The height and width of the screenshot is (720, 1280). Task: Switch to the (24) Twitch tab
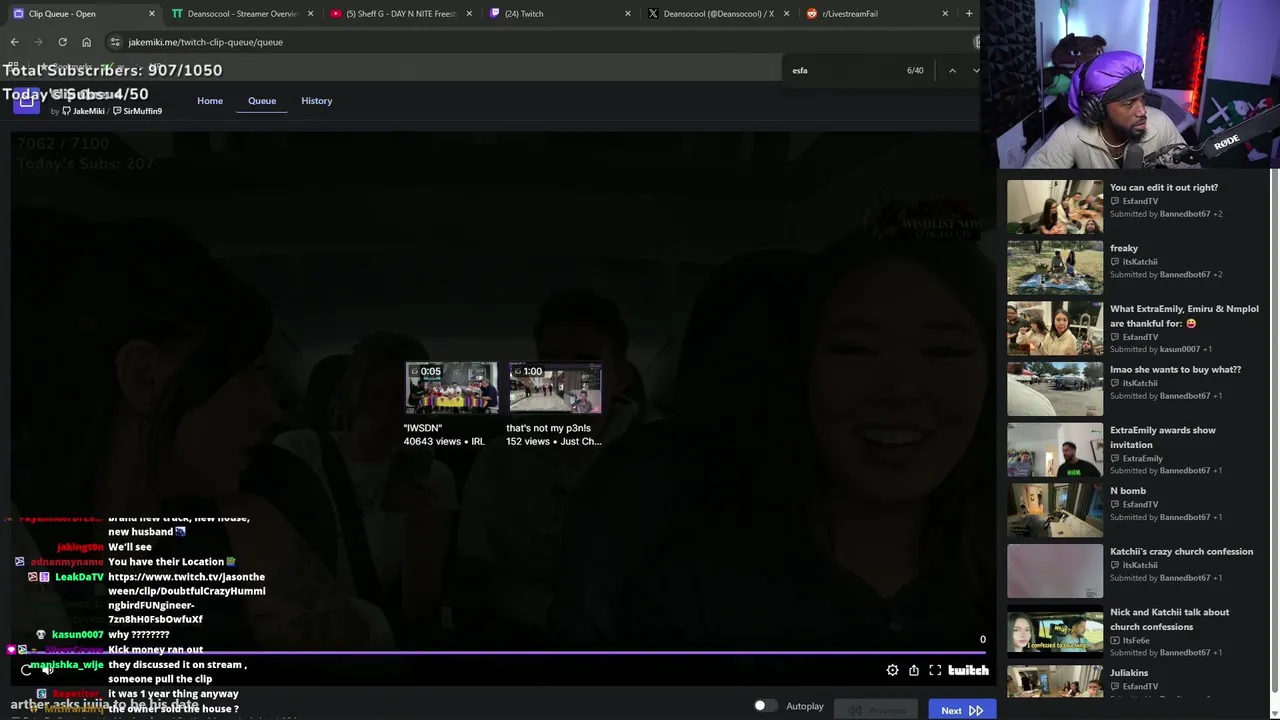pyautogui.click(x=560, y=14)
